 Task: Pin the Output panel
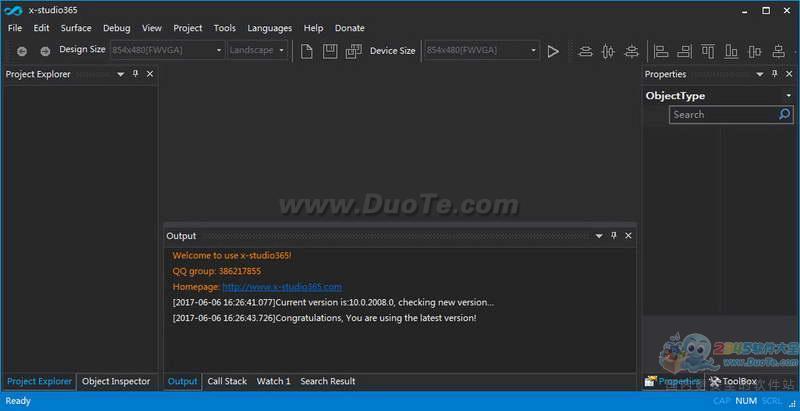pos(614,236)
